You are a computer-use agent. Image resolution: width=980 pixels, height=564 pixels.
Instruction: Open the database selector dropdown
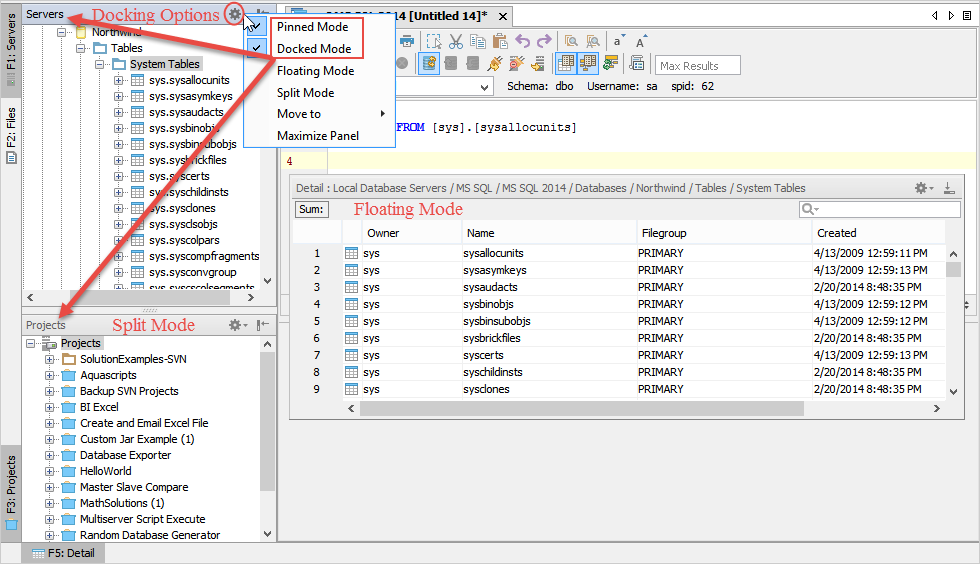pos(484,87)
